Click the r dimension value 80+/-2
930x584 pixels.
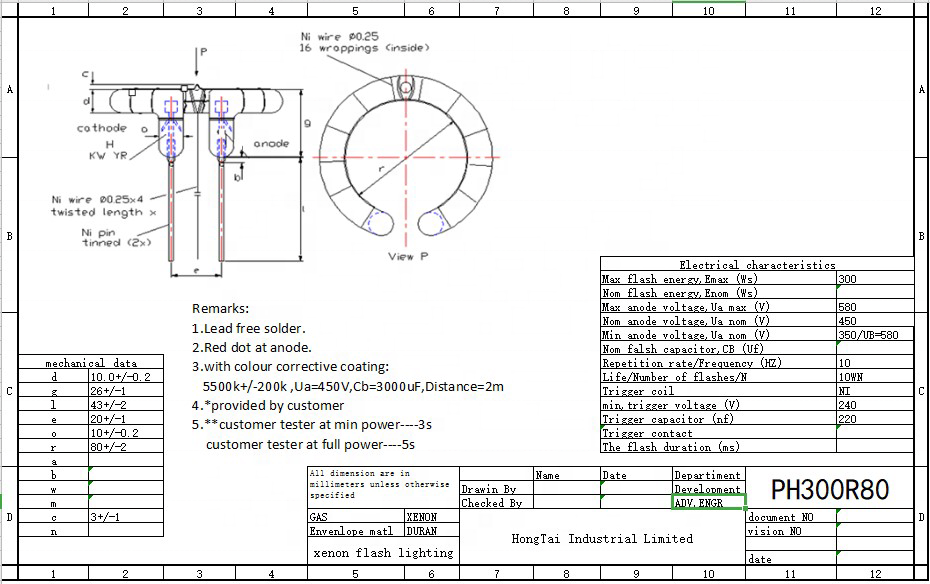126,446
